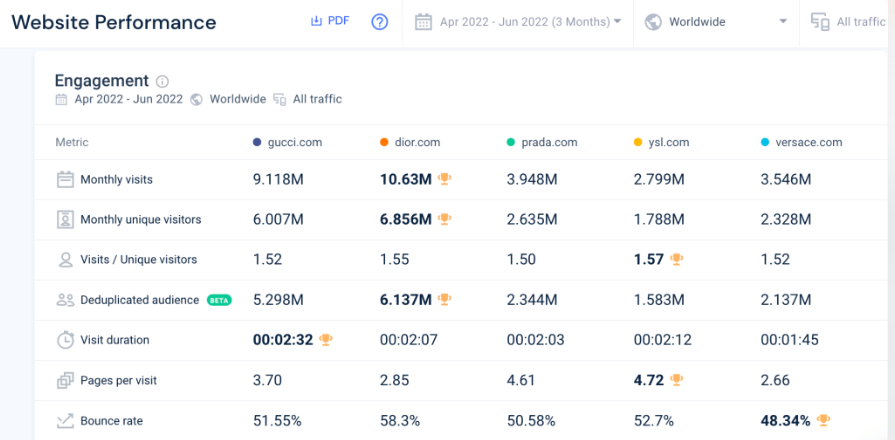Open the Worldwide country dropdown
The width and height of the screenshot is (895, 440).
click(716, 22)
